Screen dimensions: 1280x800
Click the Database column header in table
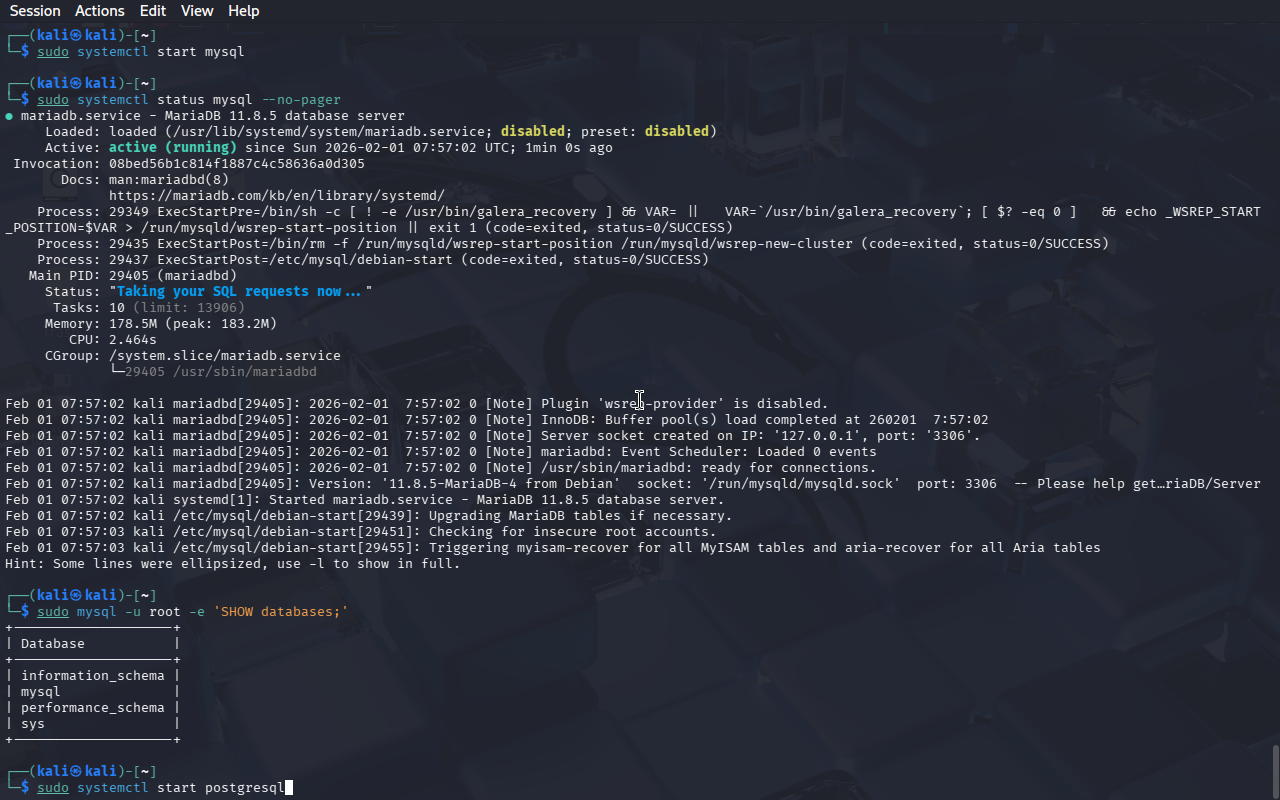click(53, 644)
